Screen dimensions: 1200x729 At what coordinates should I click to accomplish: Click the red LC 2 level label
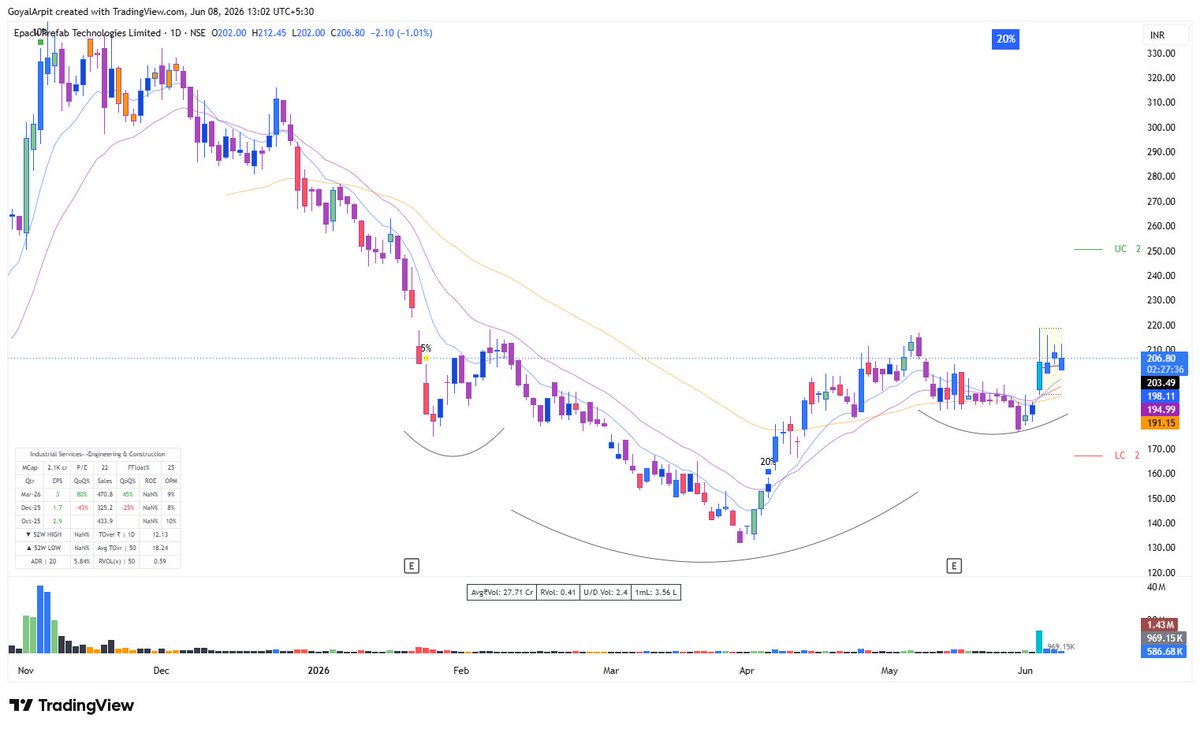pos(1126,455)
